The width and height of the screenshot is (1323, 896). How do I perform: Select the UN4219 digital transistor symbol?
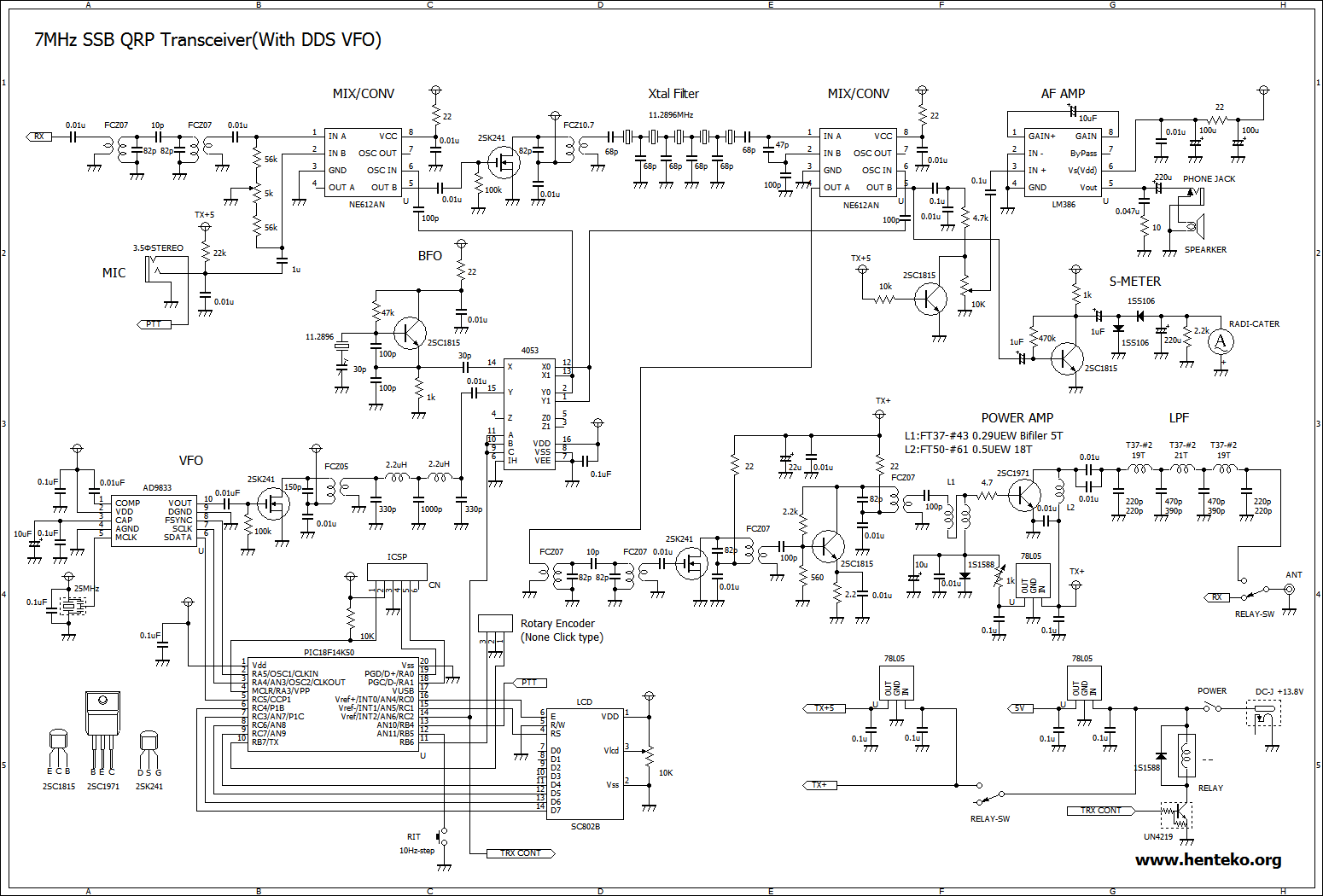pyautogui.click(x=1176, y=814)
